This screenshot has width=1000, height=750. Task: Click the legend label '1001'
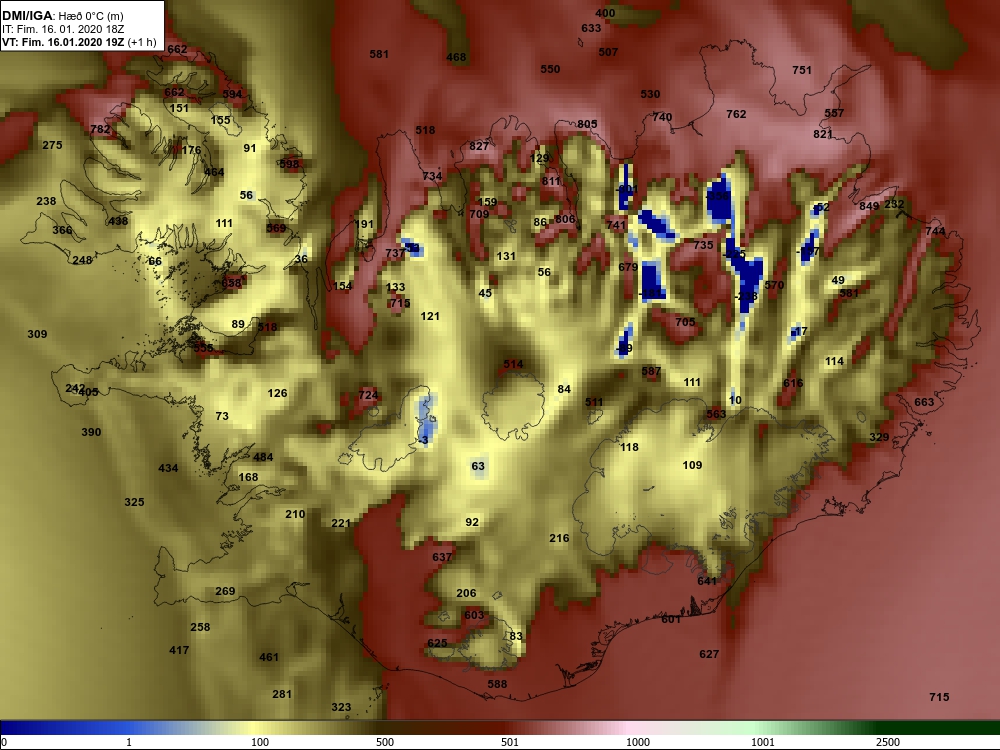[763, 742]
